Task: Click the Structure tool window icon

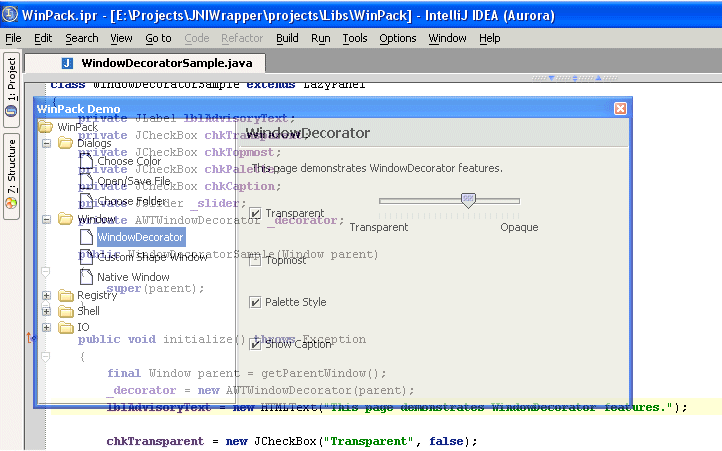Action: 11,203
